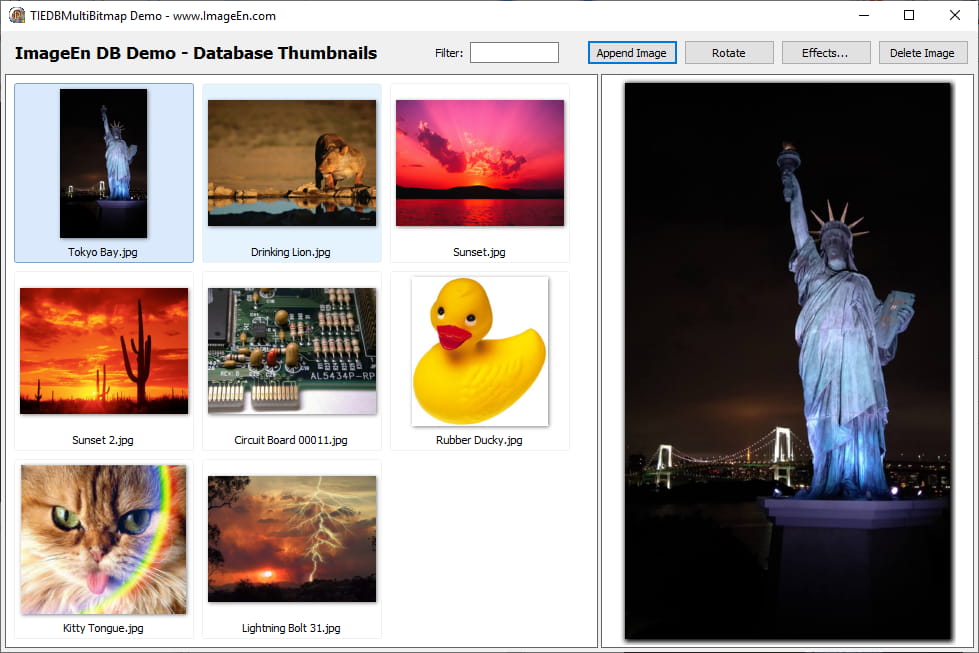
Task: Click the app icon in title bar
Action: coord(17,16)
